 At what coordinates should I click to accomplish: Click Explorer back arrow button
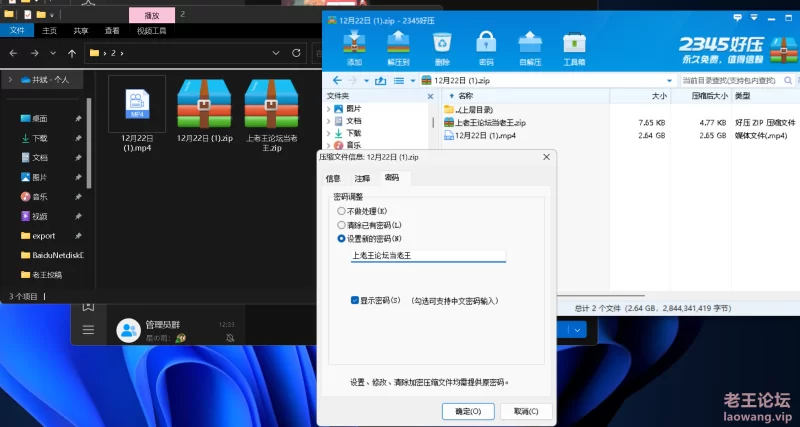coord(13,53)
